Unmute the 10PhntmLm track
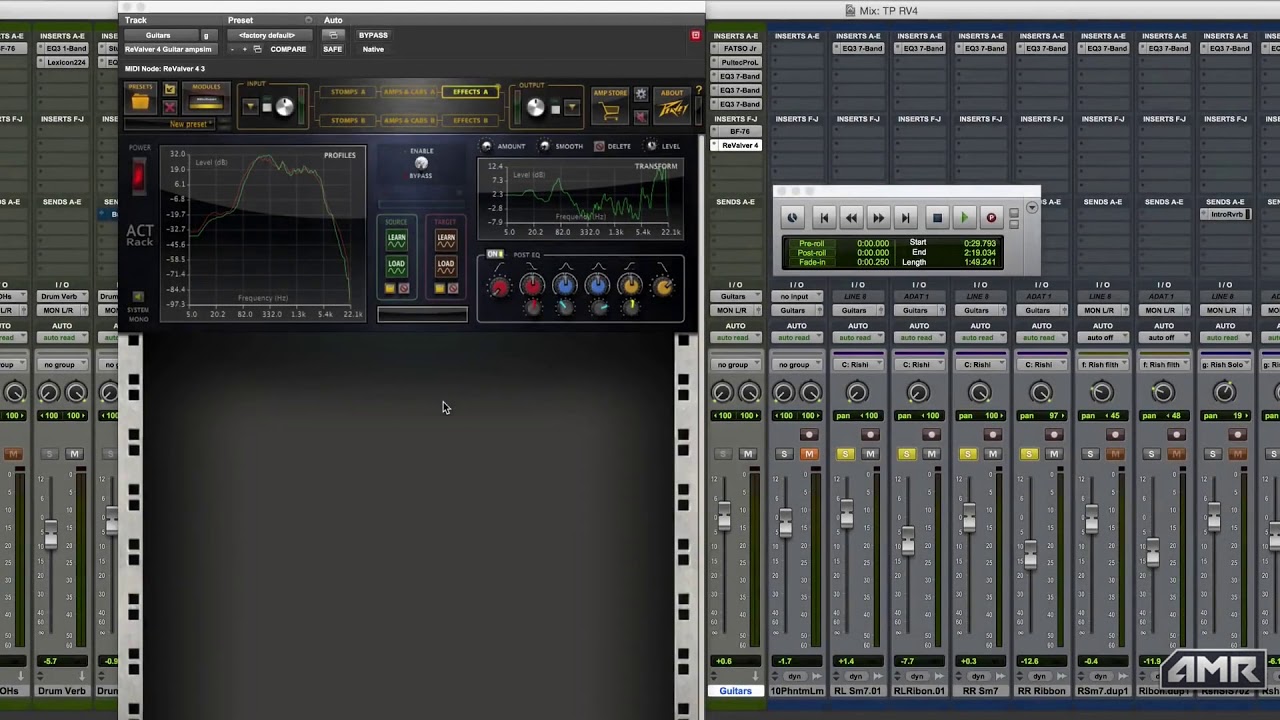This screenshot has height=720, width=1280. point(809,454)
